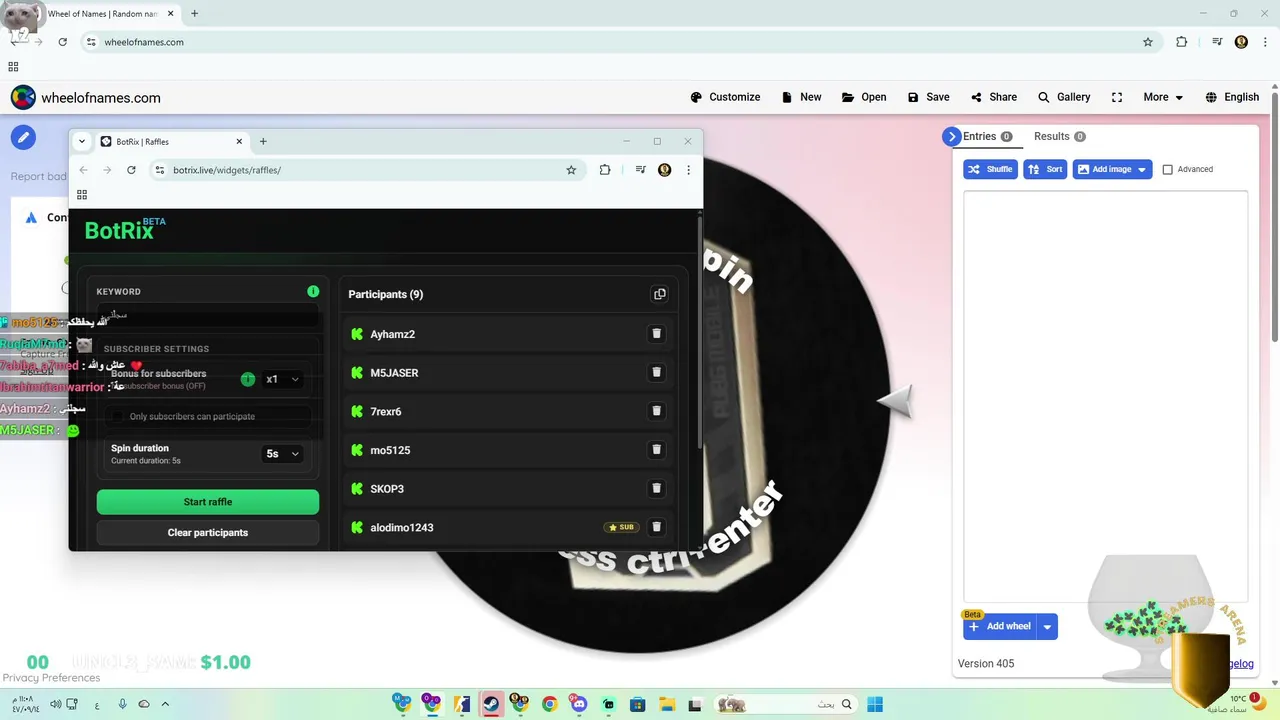Open a saved wheel via Open
Image resolution: width=1280 pixels, height=720 pixels.
[x=864, y=97]
